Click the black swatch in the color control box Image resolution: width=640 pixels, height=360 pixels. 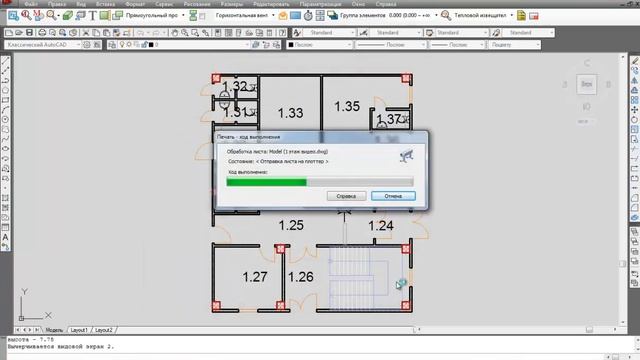click(291, 44)
